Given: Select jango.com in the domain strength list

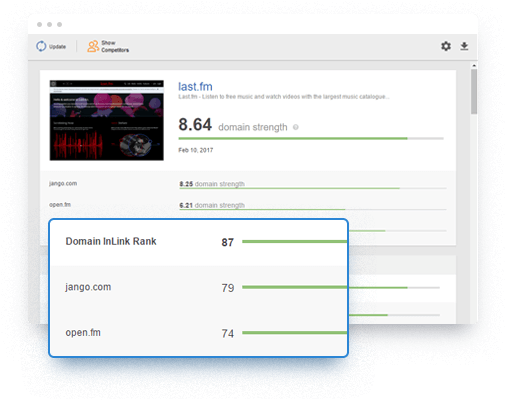Looking at the screenshot, I should coord(63,183).
